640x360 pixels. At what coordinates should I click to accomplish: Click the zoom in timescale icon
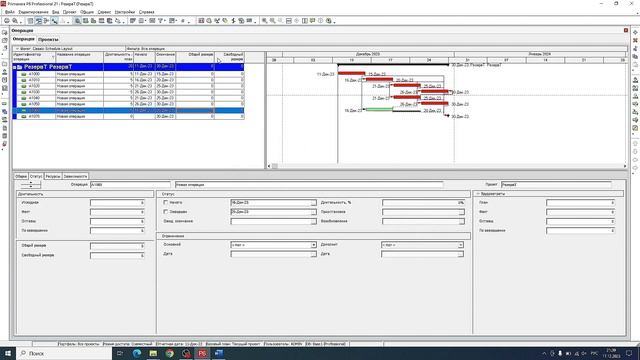264,21
